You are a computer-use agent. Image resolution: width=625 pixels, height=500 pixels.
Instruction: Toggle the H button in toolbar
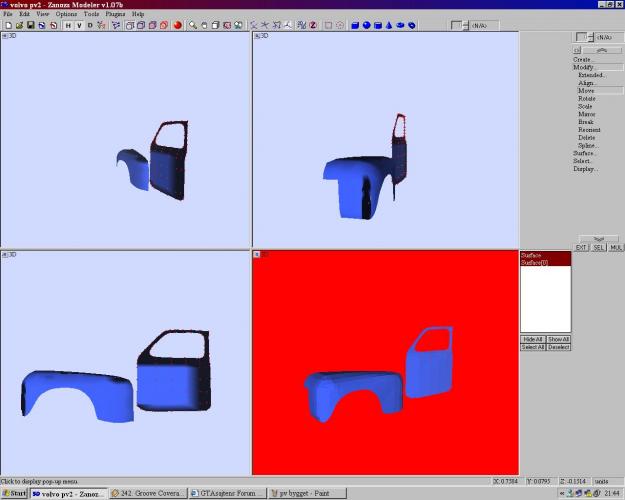coord(68,25)
